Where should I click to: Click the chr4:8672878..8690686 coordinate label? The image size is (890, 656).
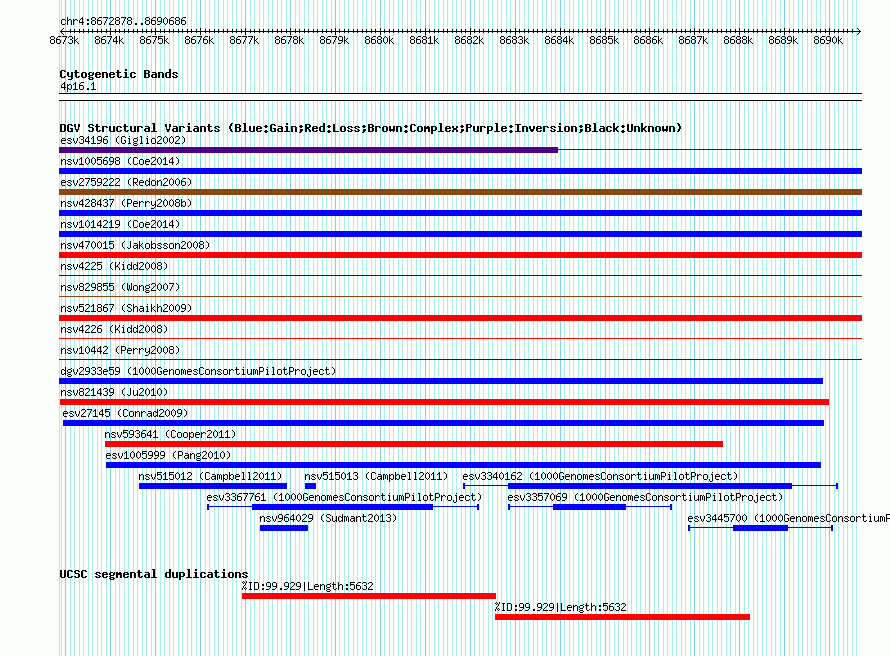(123, 21)
